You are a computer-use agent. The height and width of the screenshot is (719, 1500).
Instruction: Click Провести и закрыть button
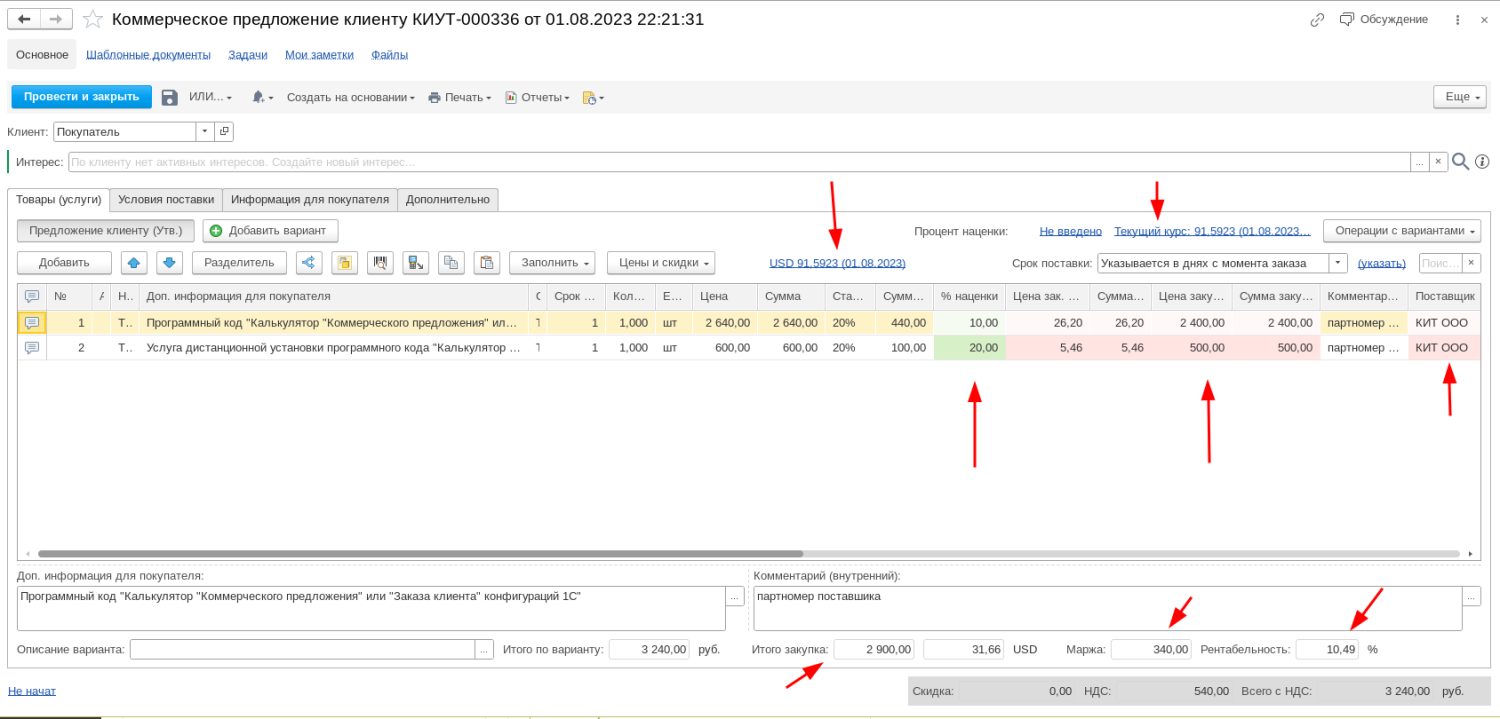(x=82, y=97)
